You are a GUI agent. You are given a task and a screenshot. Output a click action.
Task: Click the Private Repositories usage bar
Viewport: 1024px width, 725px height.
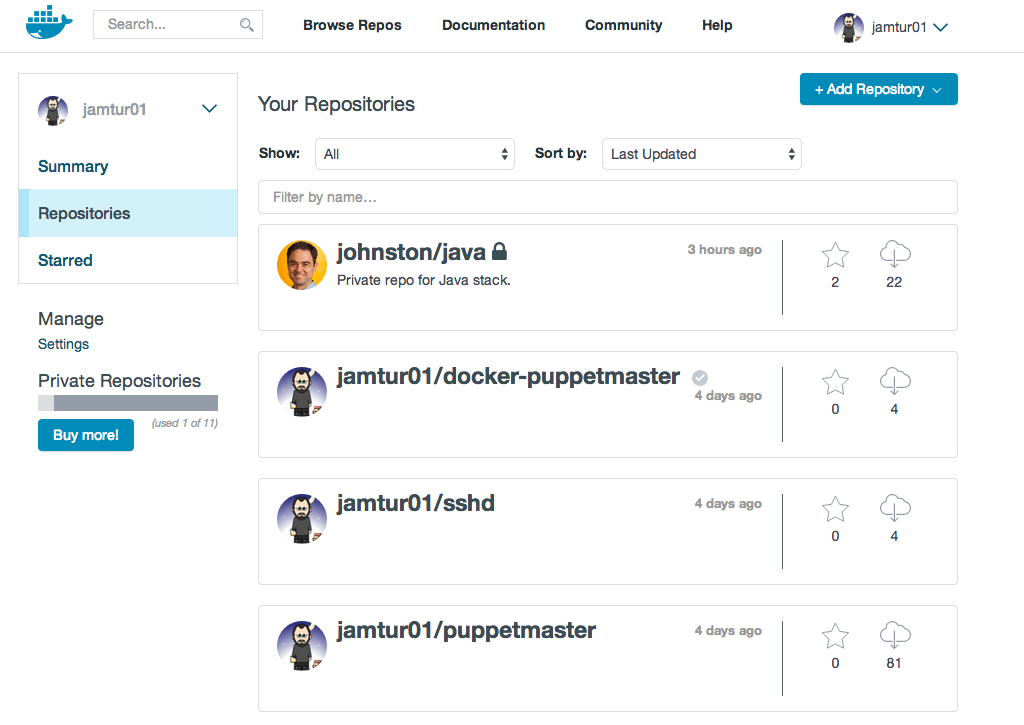pos(128,403)
